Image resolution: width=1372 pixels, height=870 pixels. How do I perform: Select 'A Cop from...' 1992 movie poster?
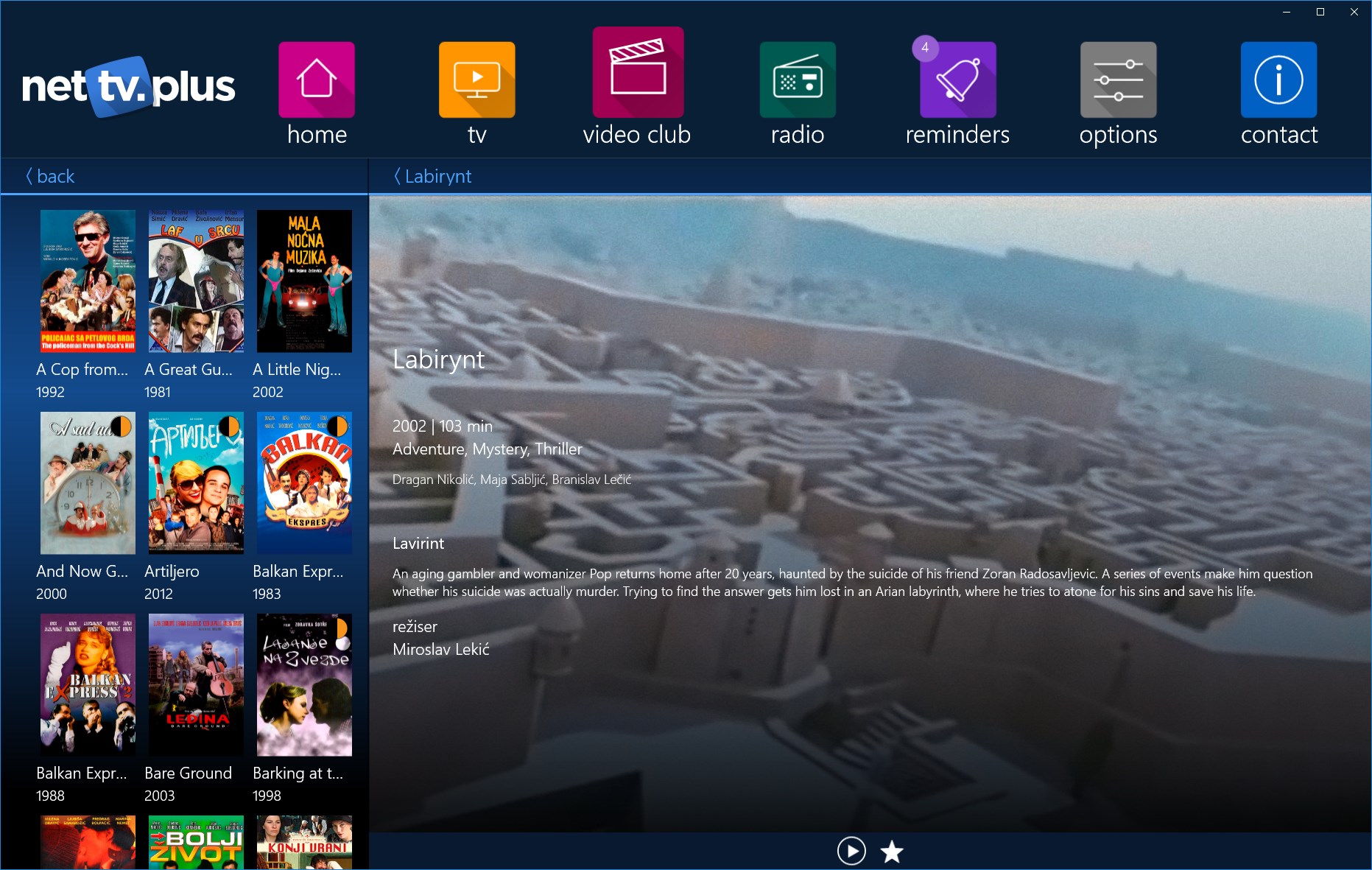[x=88, y=281]
